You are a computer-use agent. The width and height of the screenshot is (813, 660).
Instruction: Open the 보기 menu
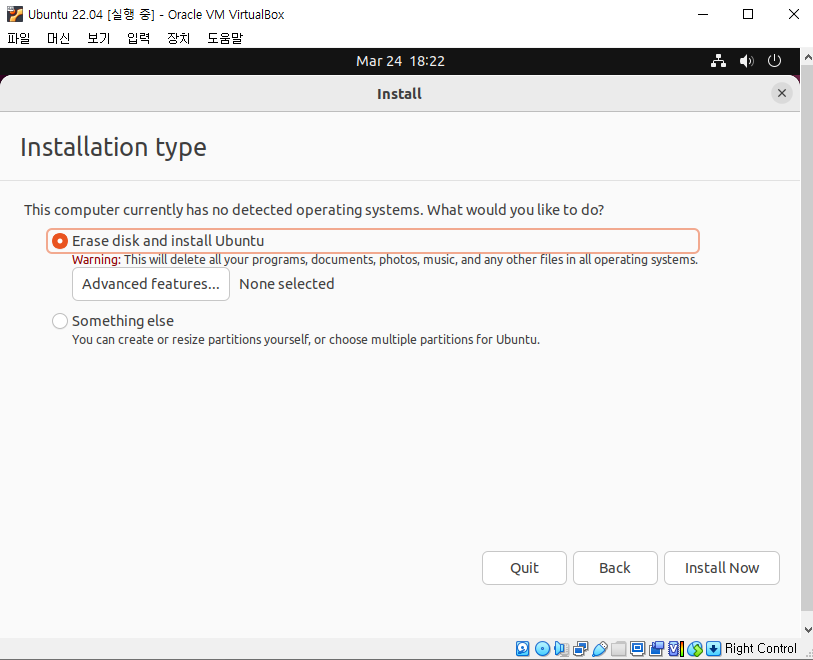pyautogui.click(x=99, y=38)
